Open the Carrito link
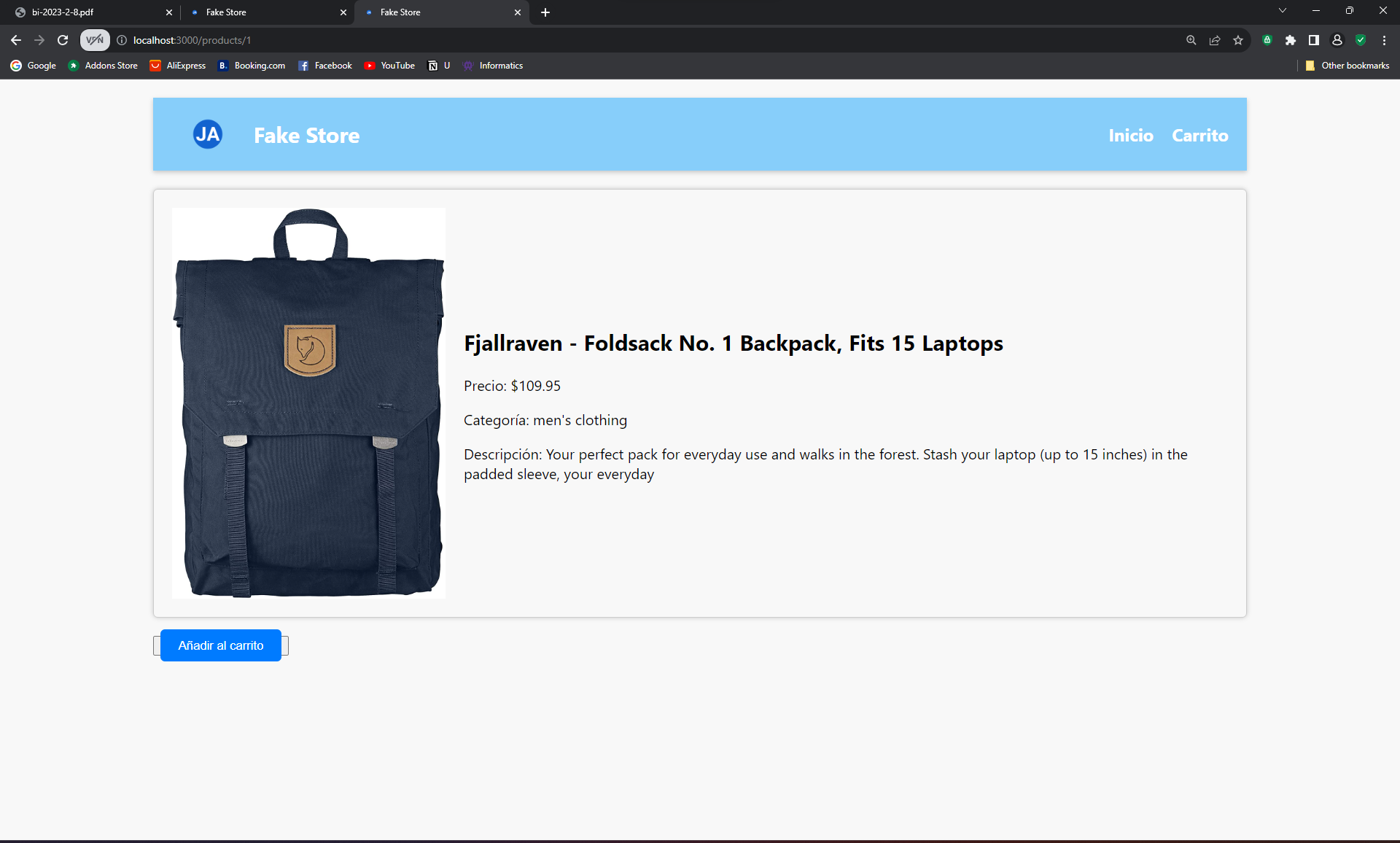Image resolution: width=1400 pixels, height=843 pixels. coord(1199,135)
